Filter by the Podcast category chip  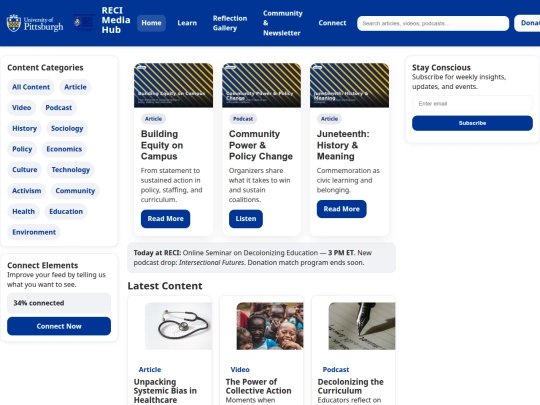coord(59,107)
